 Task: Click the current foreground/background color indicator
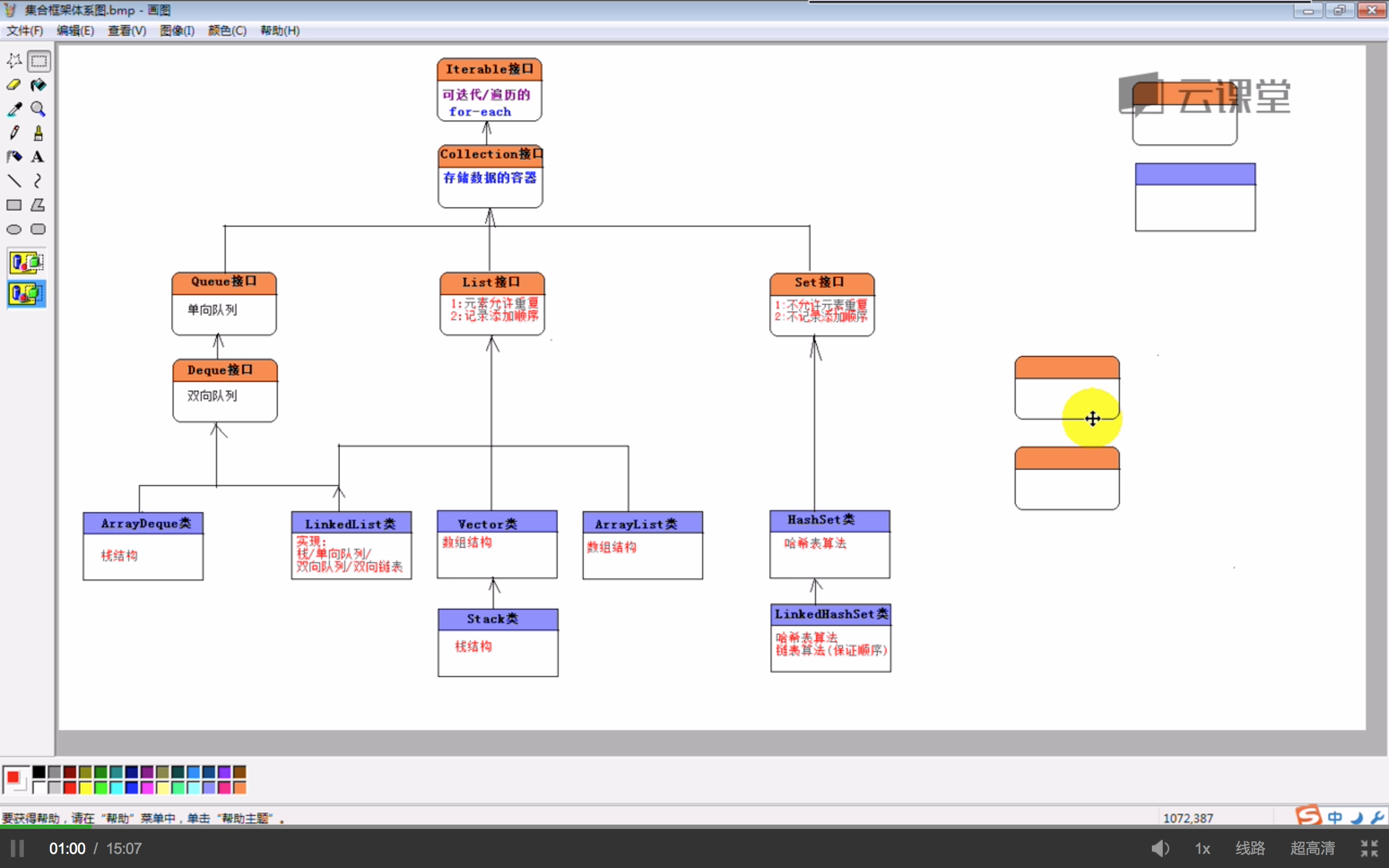coord(16,780)
